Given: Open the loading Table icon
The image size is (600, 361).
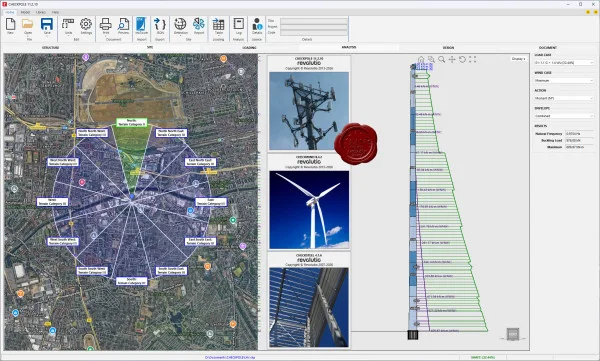Looking at the screenshot, I should (218, 25).
